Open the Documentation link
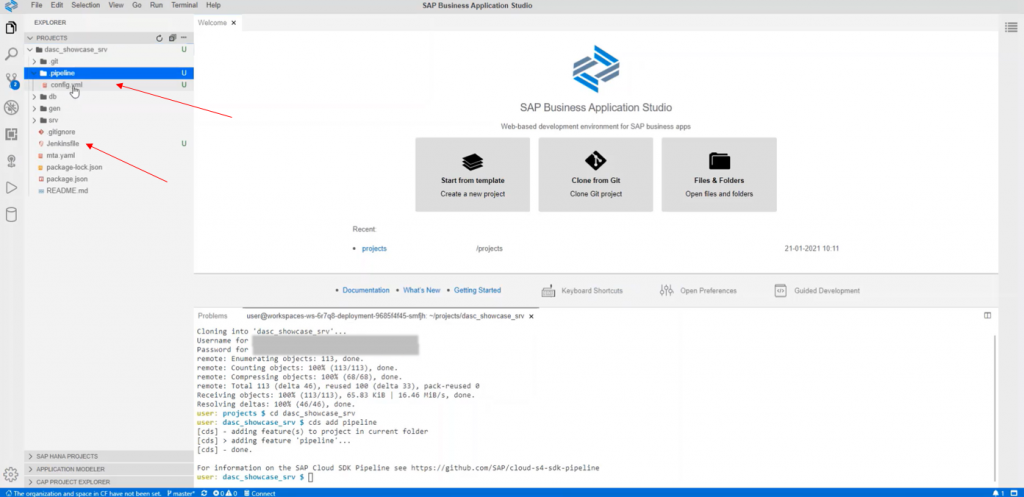The image size is (1024, 497). click(366, 291)
